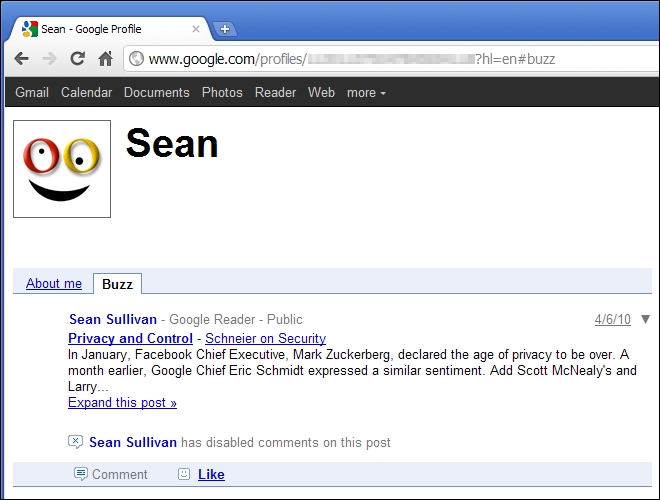Image resolution: width=660 pixels, height=500 pixels.
Task: Open a new tab with the plus button
Action: [x=225, y=29]
